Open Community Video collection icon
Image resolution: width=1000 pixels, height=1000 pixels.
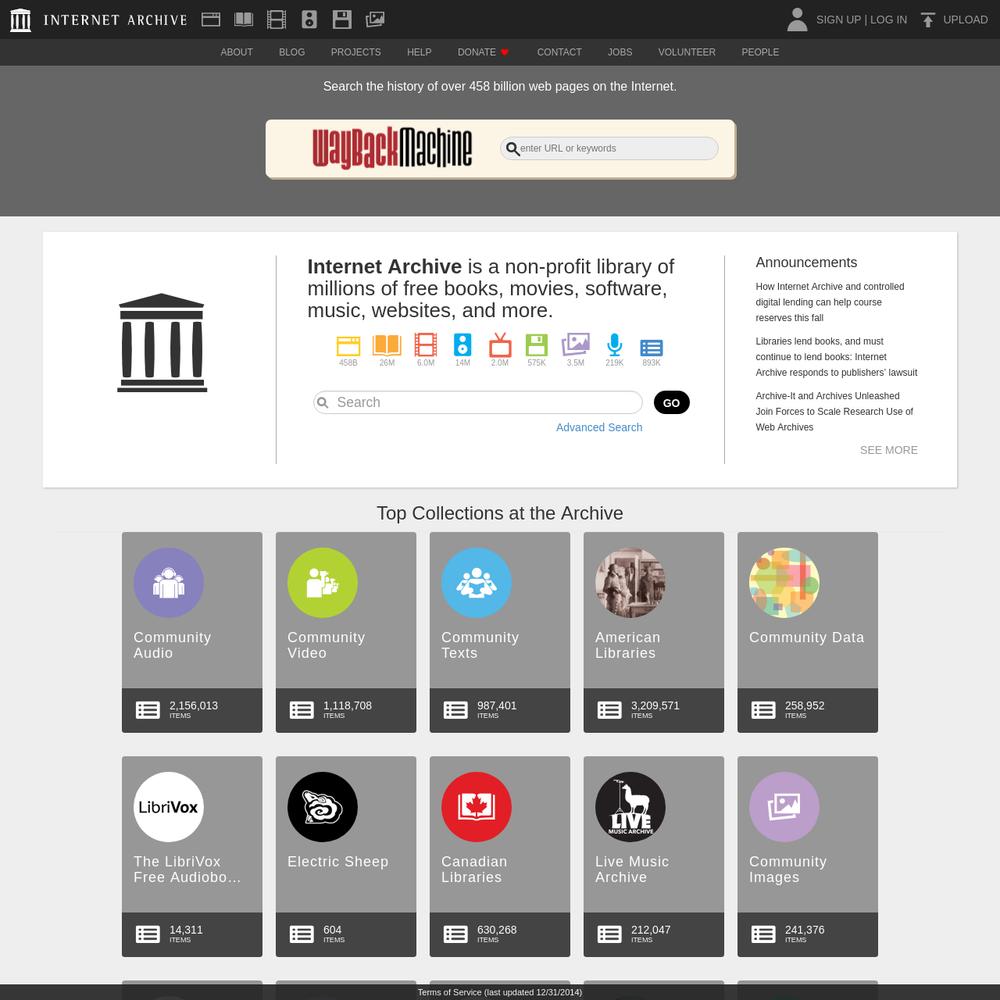(x=322, y=582)
